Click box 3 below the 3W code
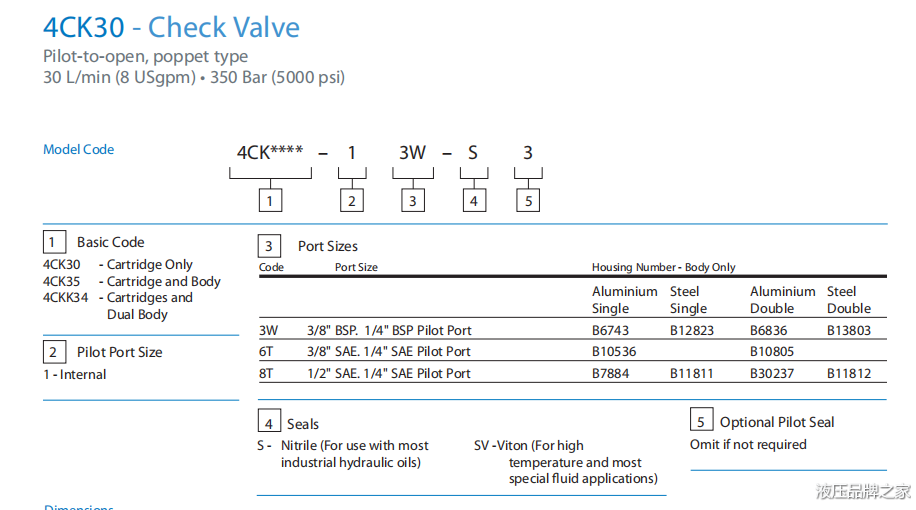 (413, 201)
